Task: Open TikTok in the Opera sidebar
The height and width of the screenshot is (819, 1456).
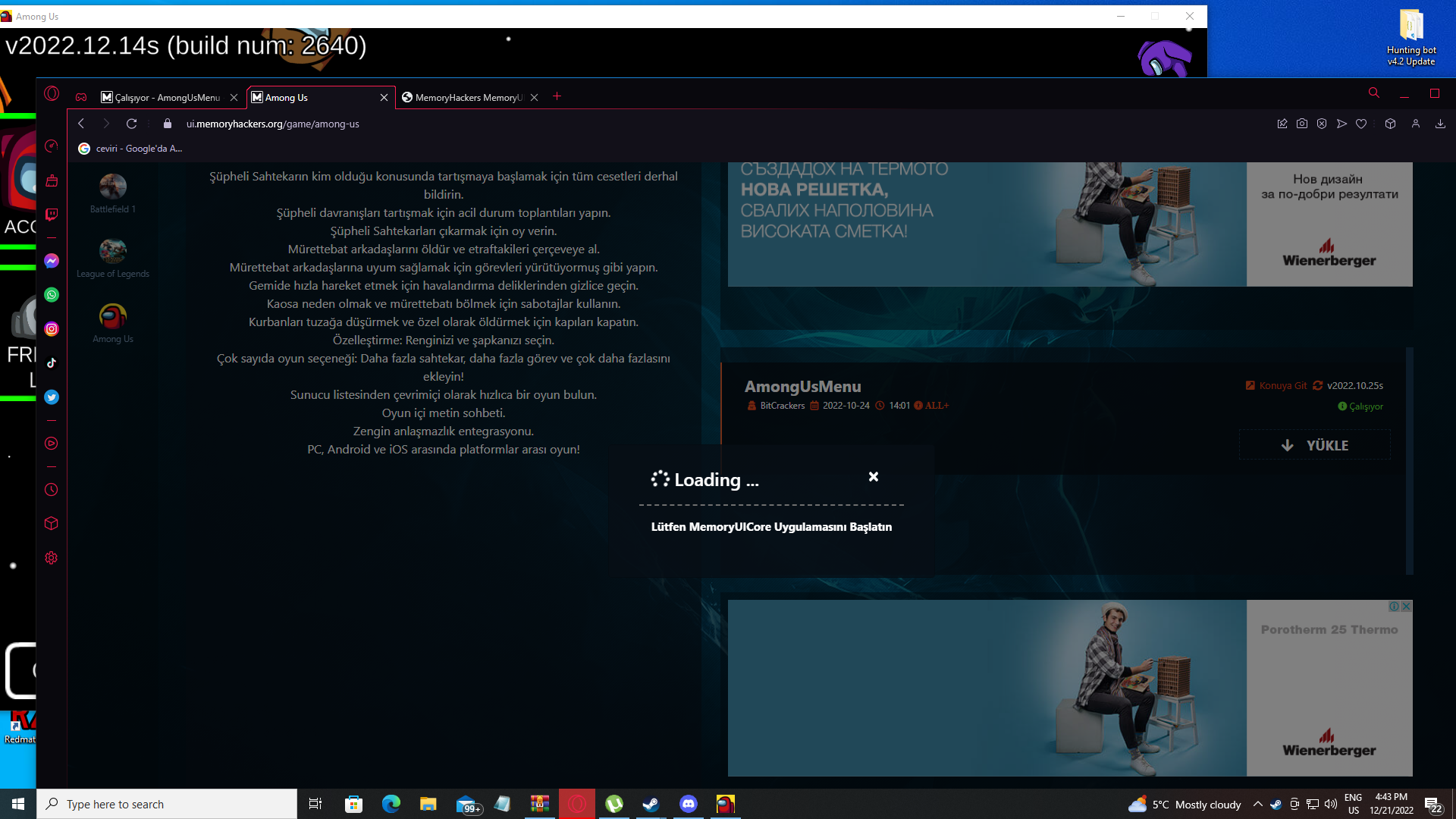Action: tap(52, 363)
